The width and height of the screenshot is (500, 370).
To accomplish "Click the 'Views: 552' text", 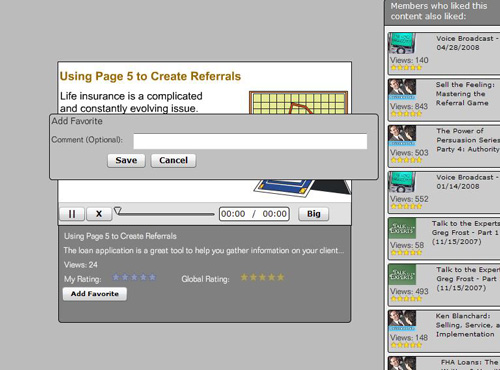I will pos(409,199).
